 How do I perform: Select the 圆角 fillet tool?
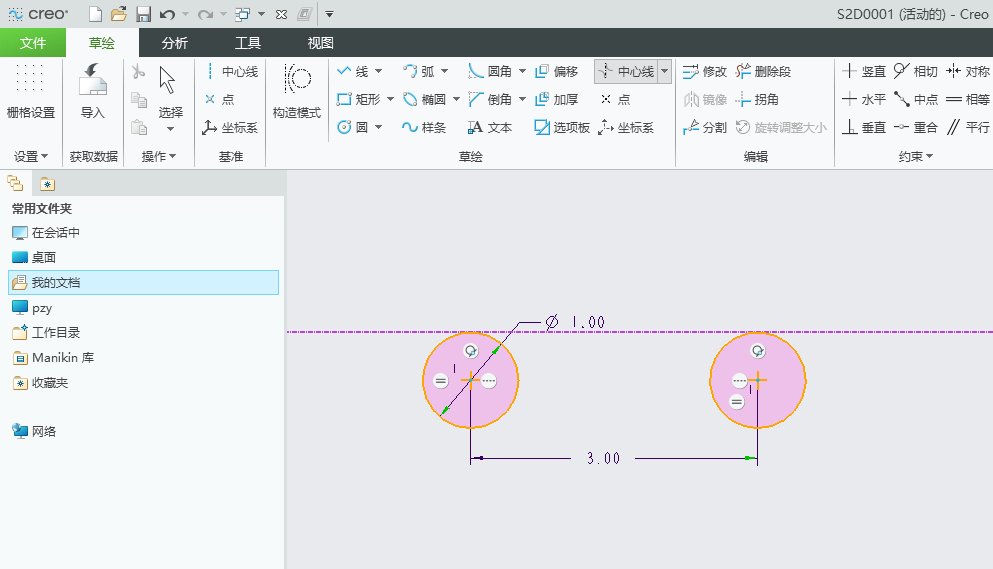[490, 72]
